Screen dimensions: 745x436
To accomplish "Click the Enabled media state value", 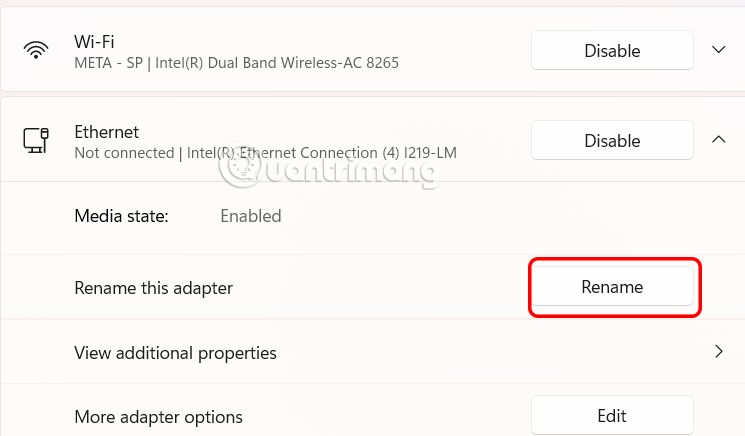I will pyautogui.click(x=250, y=216).
